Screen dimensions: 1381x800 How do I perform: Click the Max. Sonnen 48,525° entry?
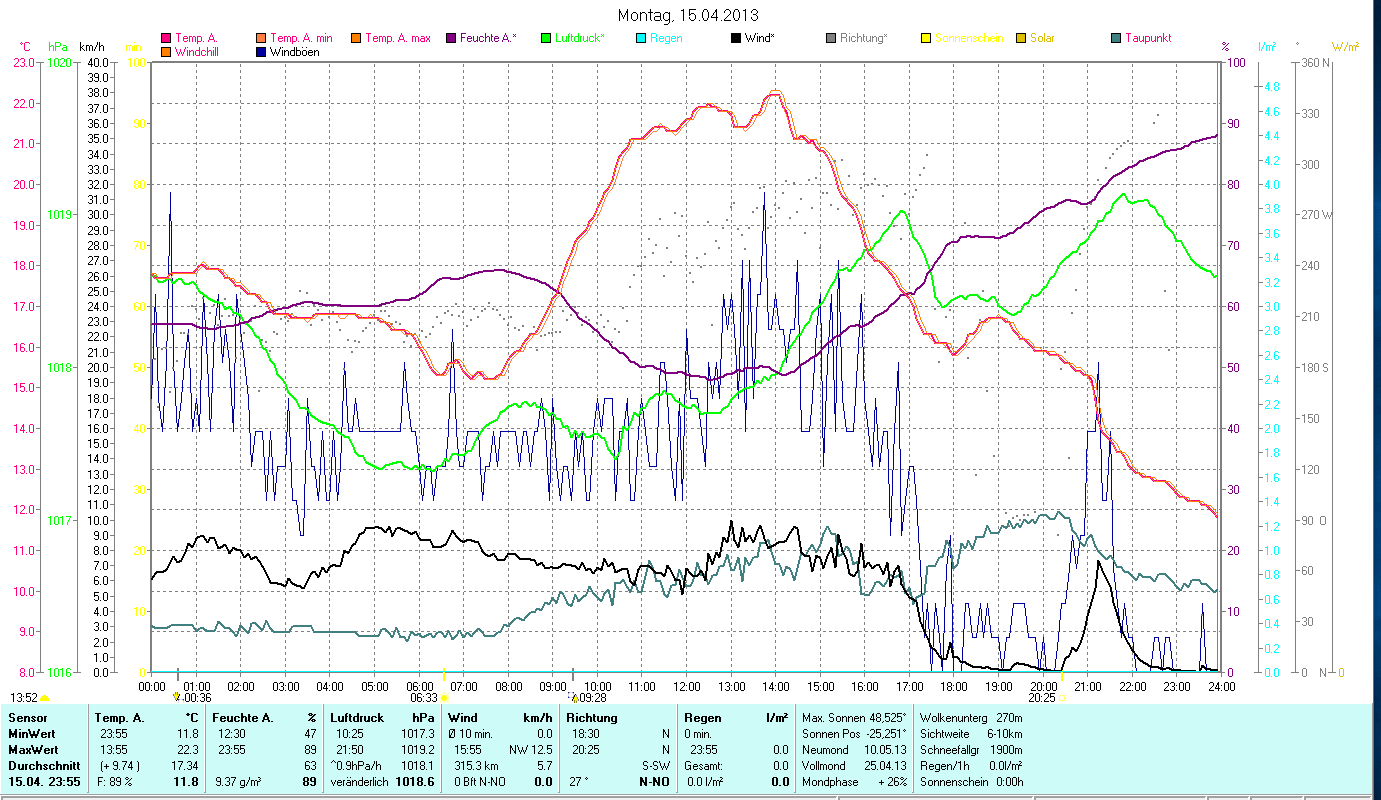tap(855, 718)
